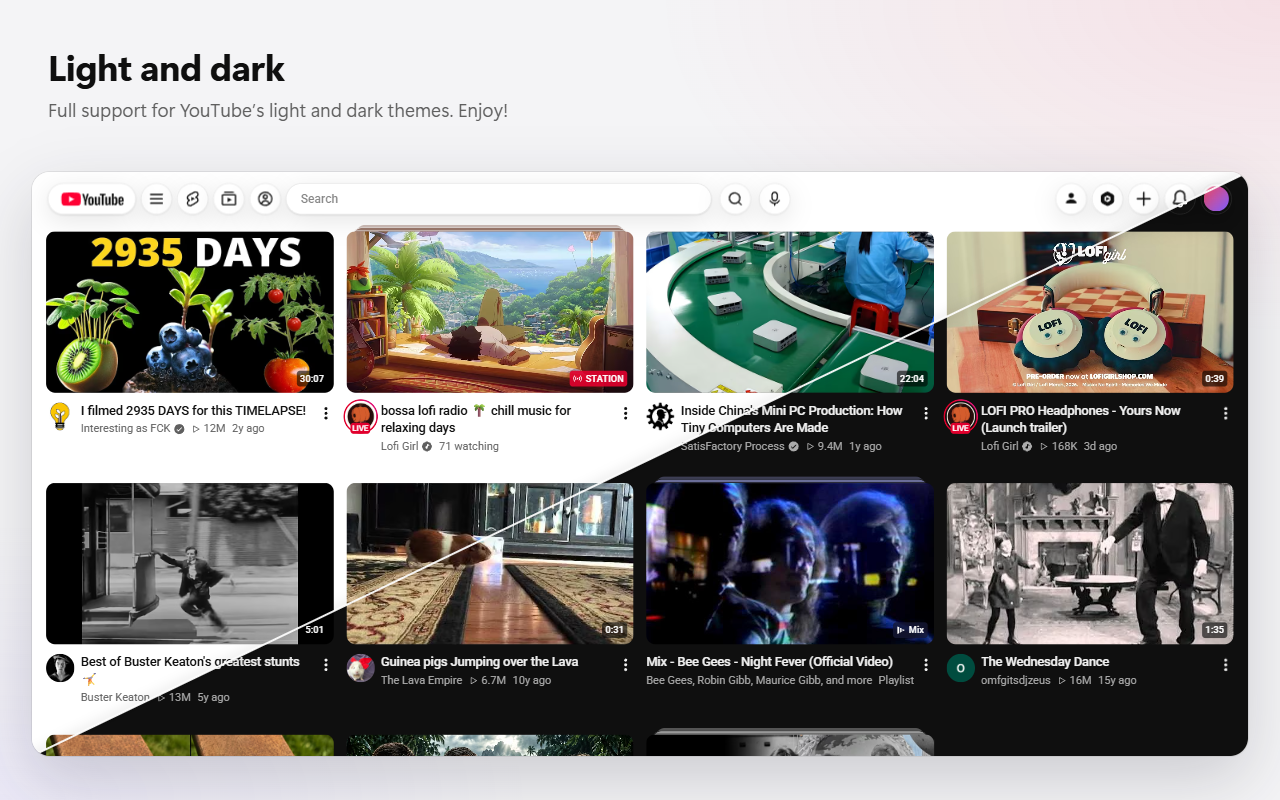Start voice search with microphone icon
The image size is (1280, 800).
coord(774,199)
